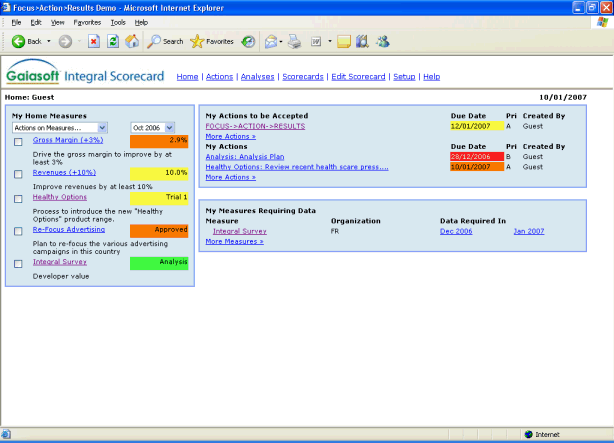This screenshot has height=443, width=614.
Task: Open the Search toolbar button
Action: [x=165, y=42]
